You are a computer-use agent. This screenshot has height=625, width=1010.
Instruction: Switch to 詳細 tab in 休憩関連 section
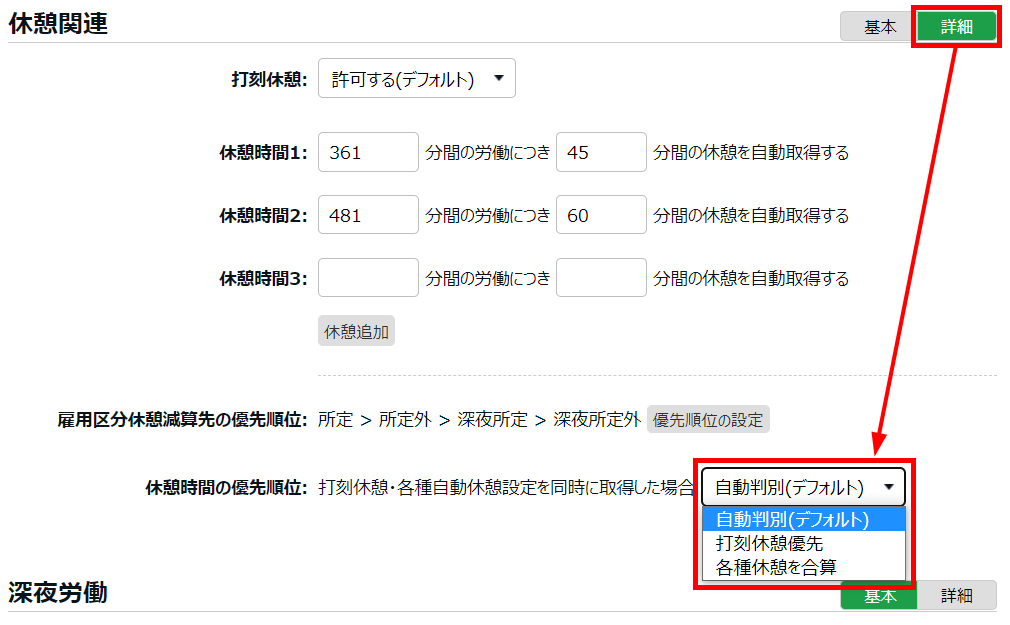(956, 27)
